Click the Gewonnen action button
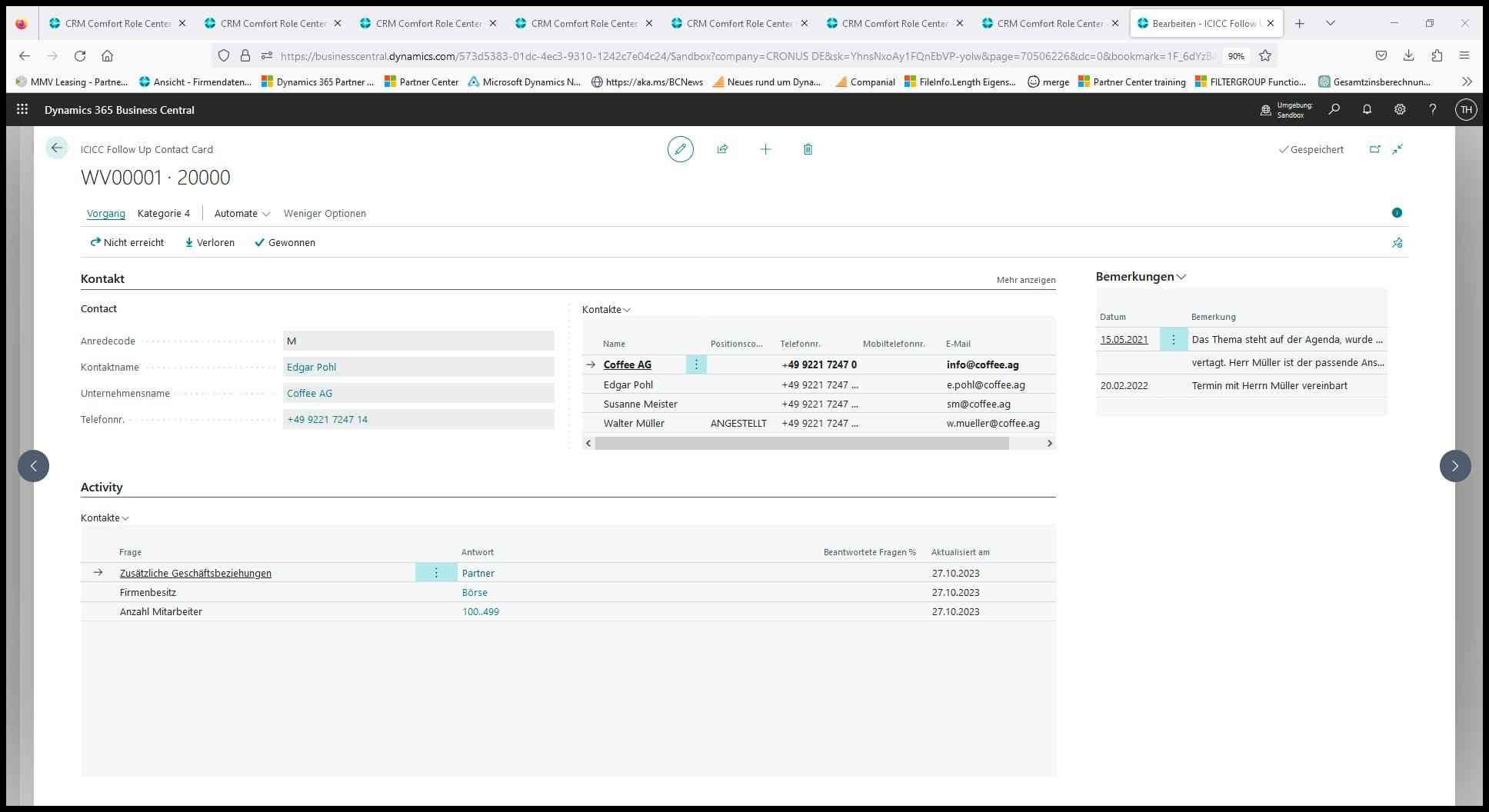The width and height of the screenshot is (1489, 812). tap(285, 243)
